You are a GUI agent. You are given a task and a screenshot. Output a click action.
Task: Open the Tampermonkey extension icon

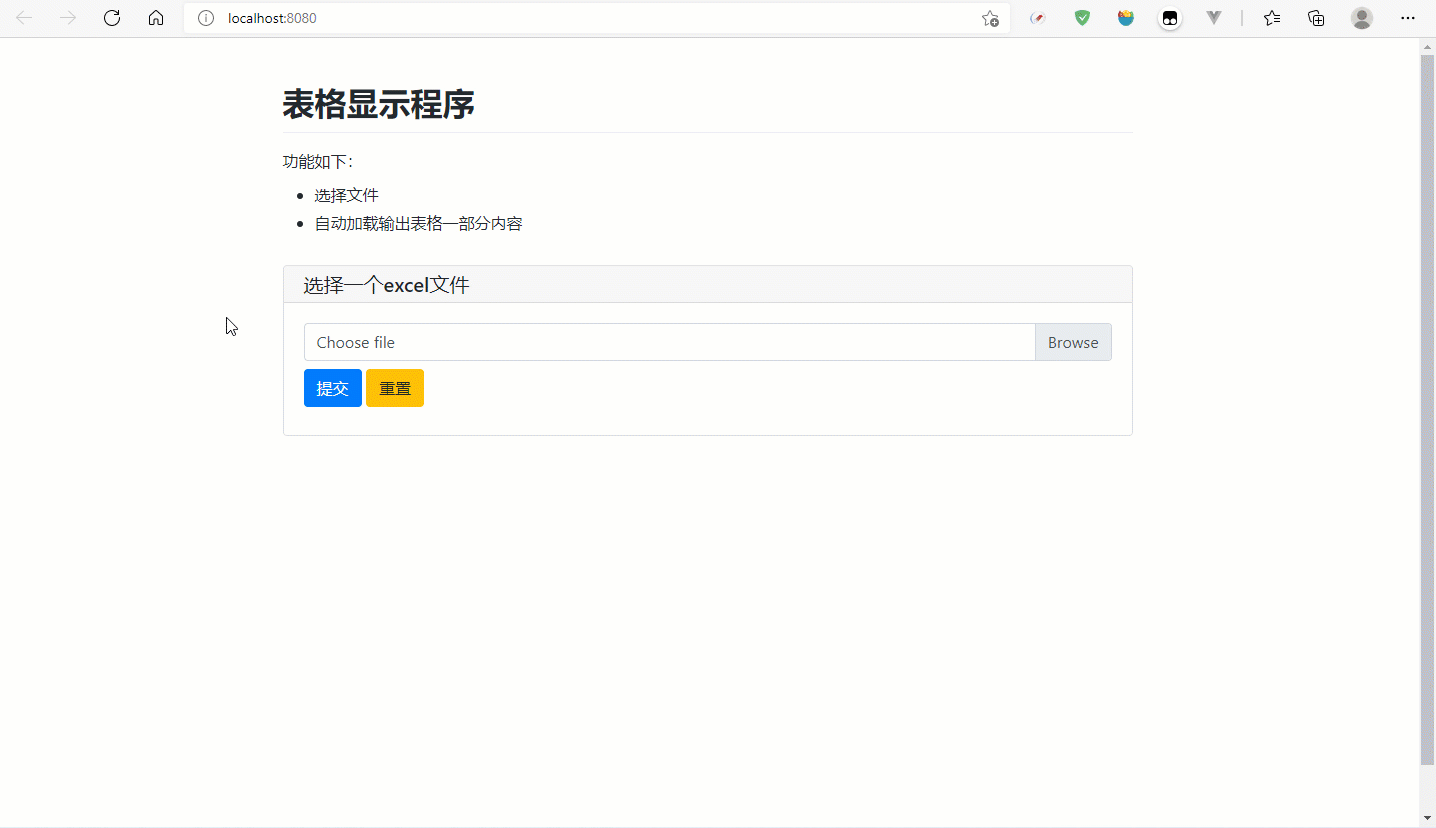[x=1170, y=18]
